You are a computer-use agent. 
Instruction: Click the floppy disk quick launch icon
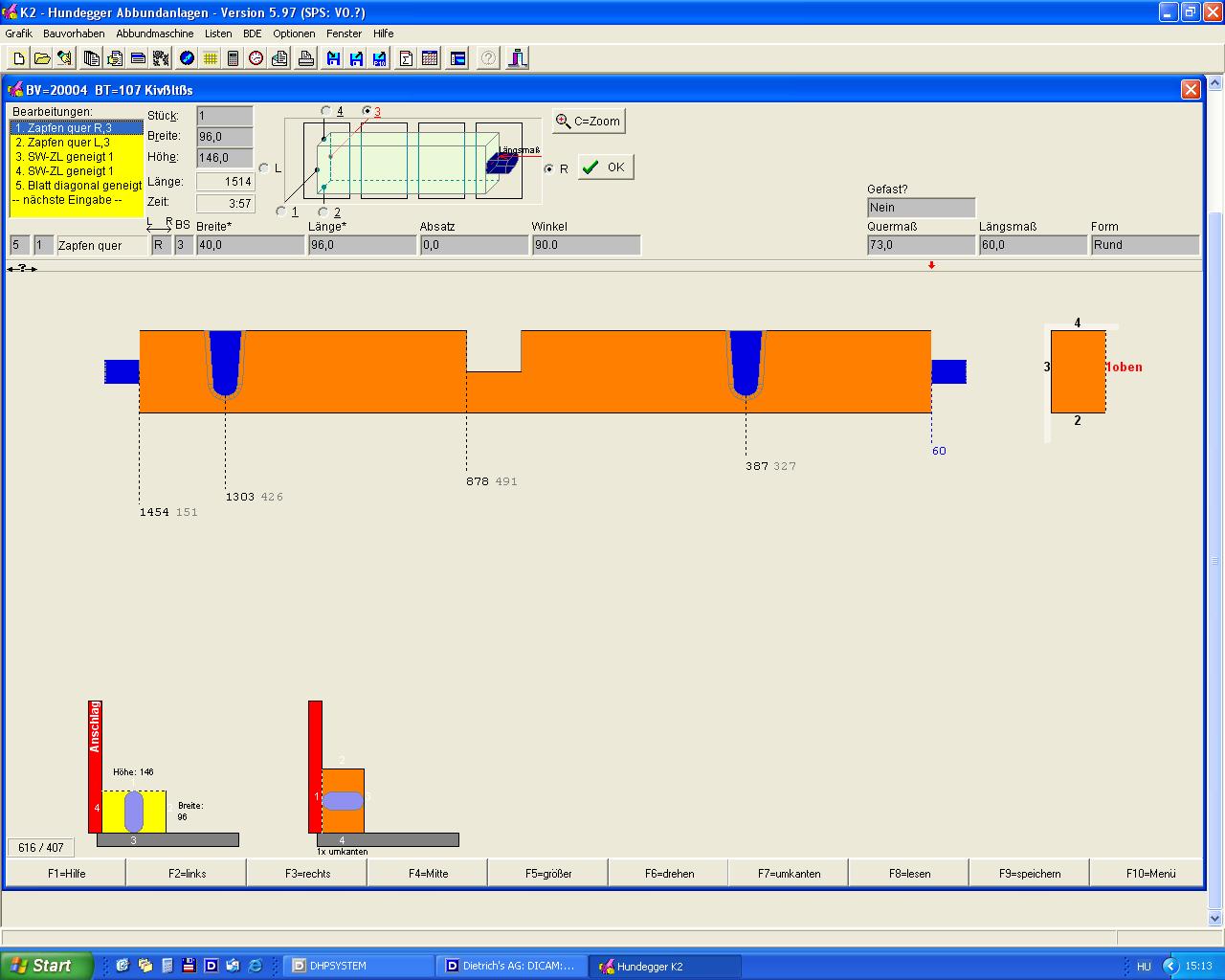(189, 966)
